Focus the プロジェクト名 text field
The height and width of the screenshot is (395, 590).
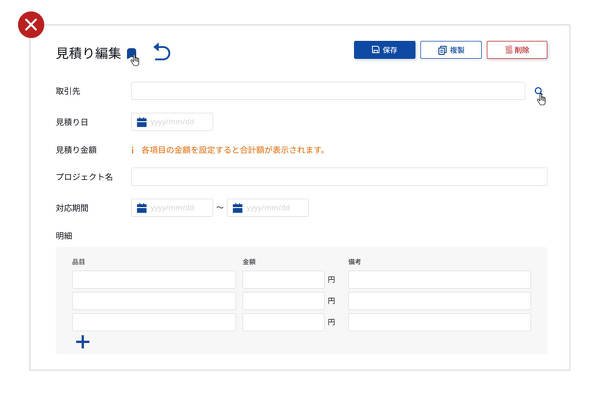click(339, 176)
